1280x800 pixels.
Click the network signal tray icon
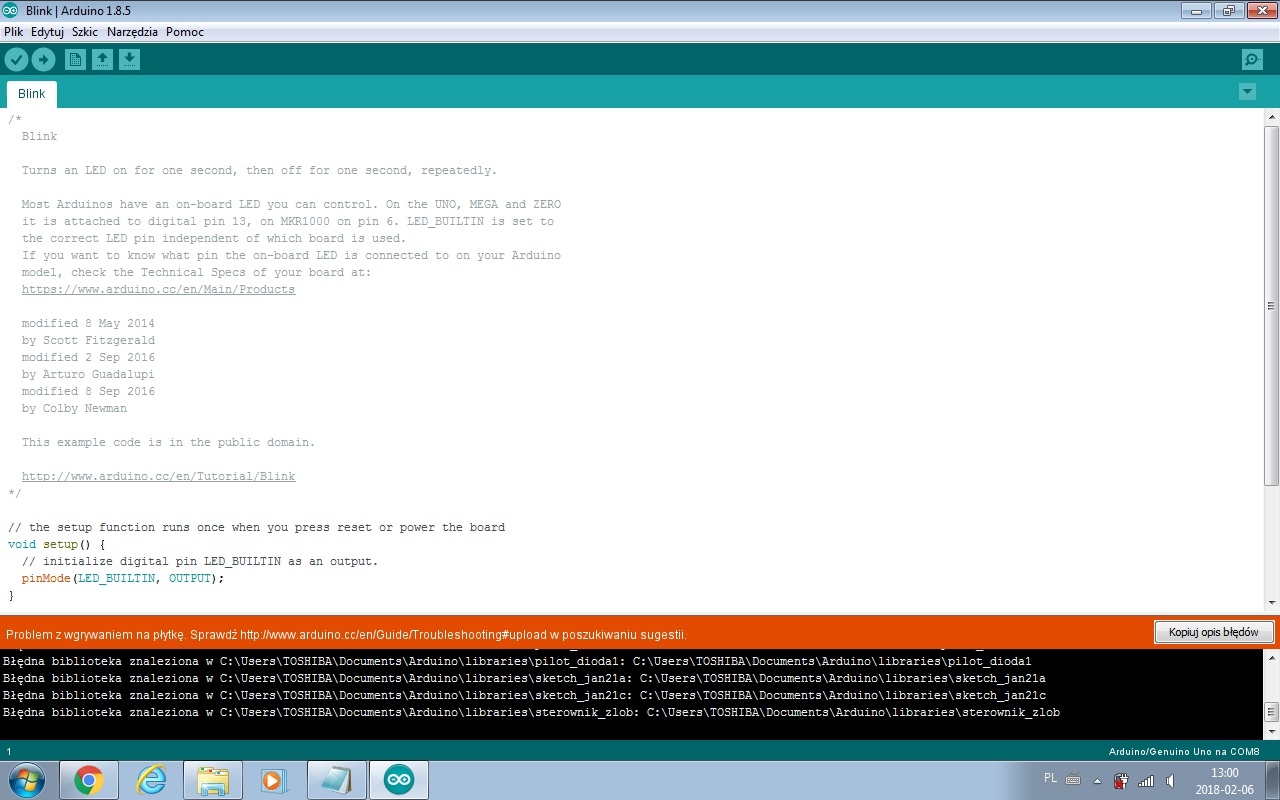1146,781
